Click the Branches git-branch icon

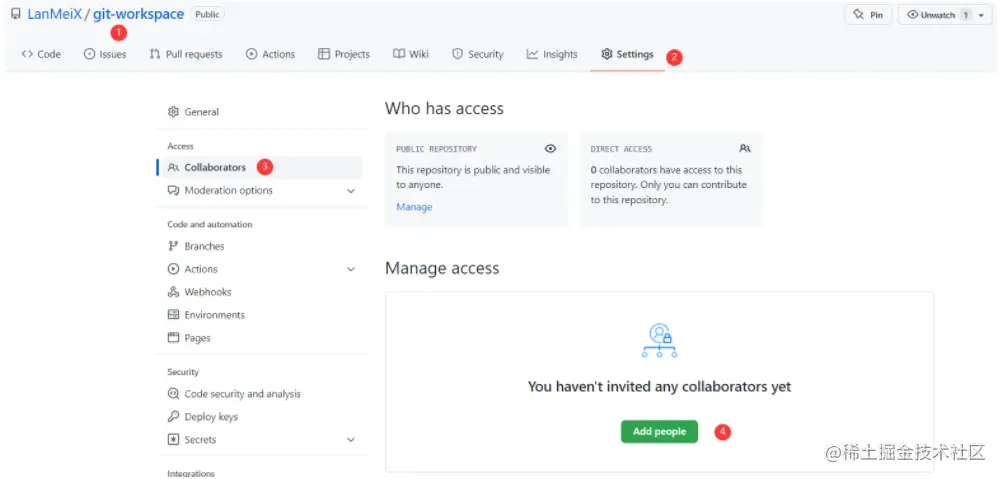tap(173, 246)
